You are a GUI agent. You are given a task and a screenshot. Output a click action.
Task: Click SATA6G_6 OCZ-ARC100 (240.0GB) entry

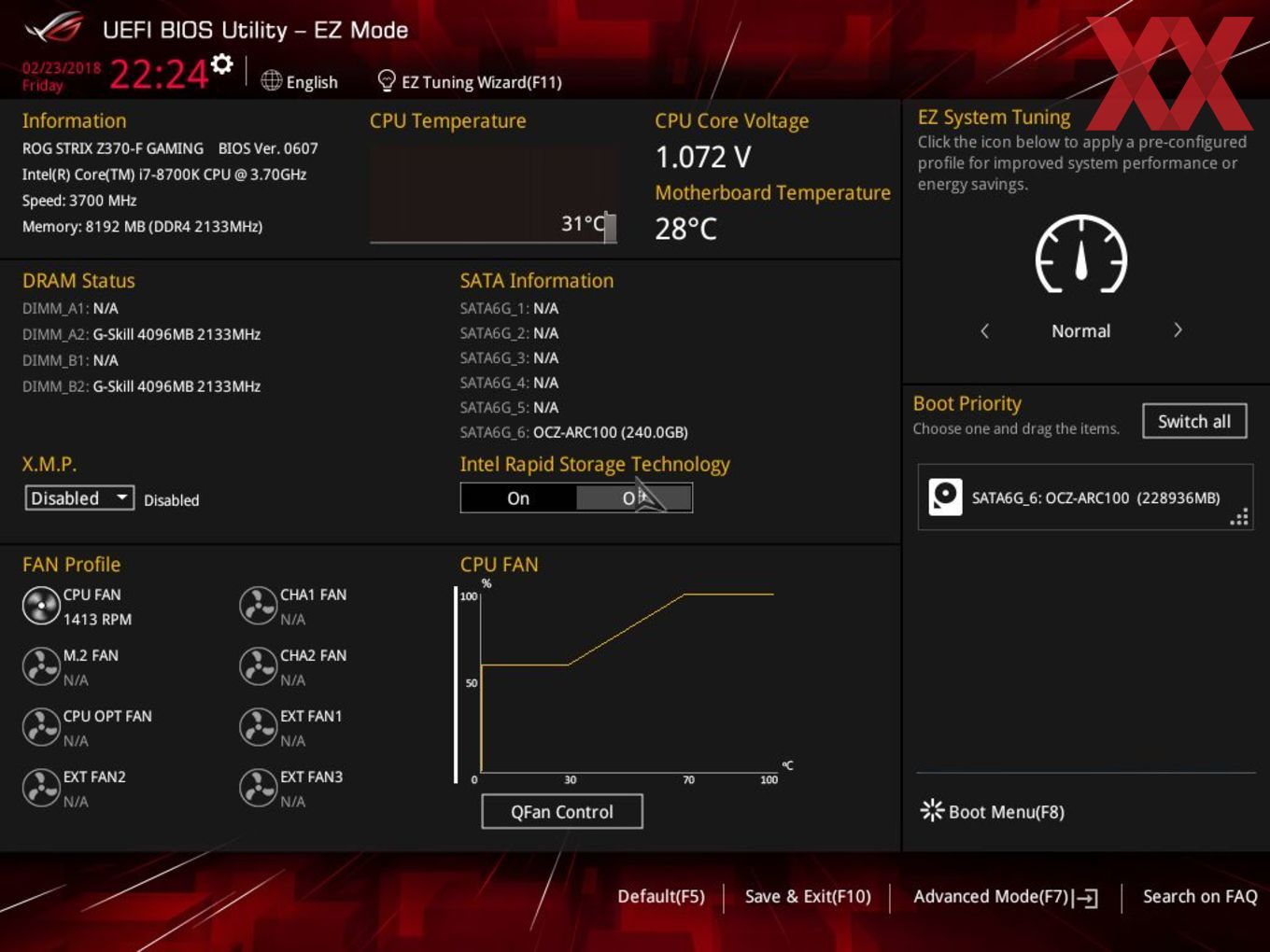(x=573, y=432)
